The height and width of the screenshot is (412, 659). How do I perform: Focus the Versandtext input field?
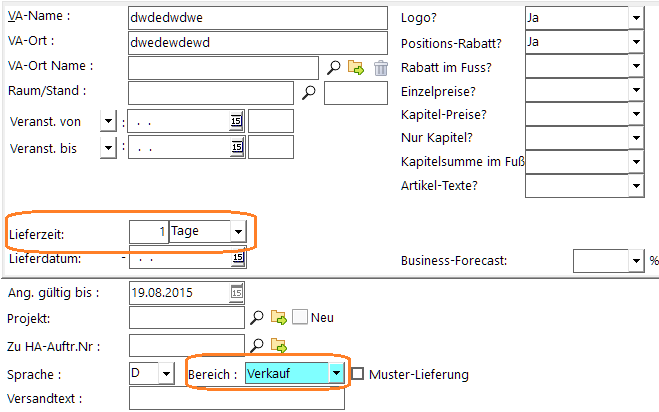pyautogui.click(x=236, y=399)
